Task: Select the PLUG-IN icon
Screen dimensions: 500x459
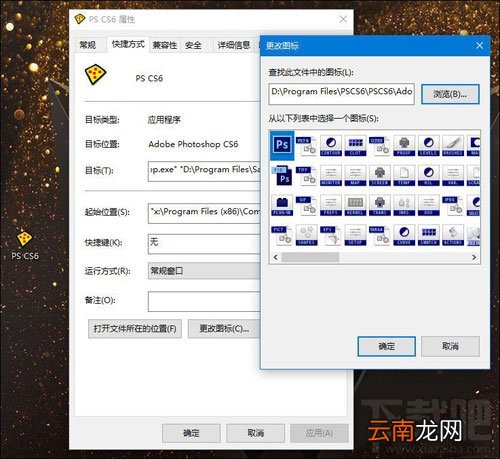Action: [282, 205]
